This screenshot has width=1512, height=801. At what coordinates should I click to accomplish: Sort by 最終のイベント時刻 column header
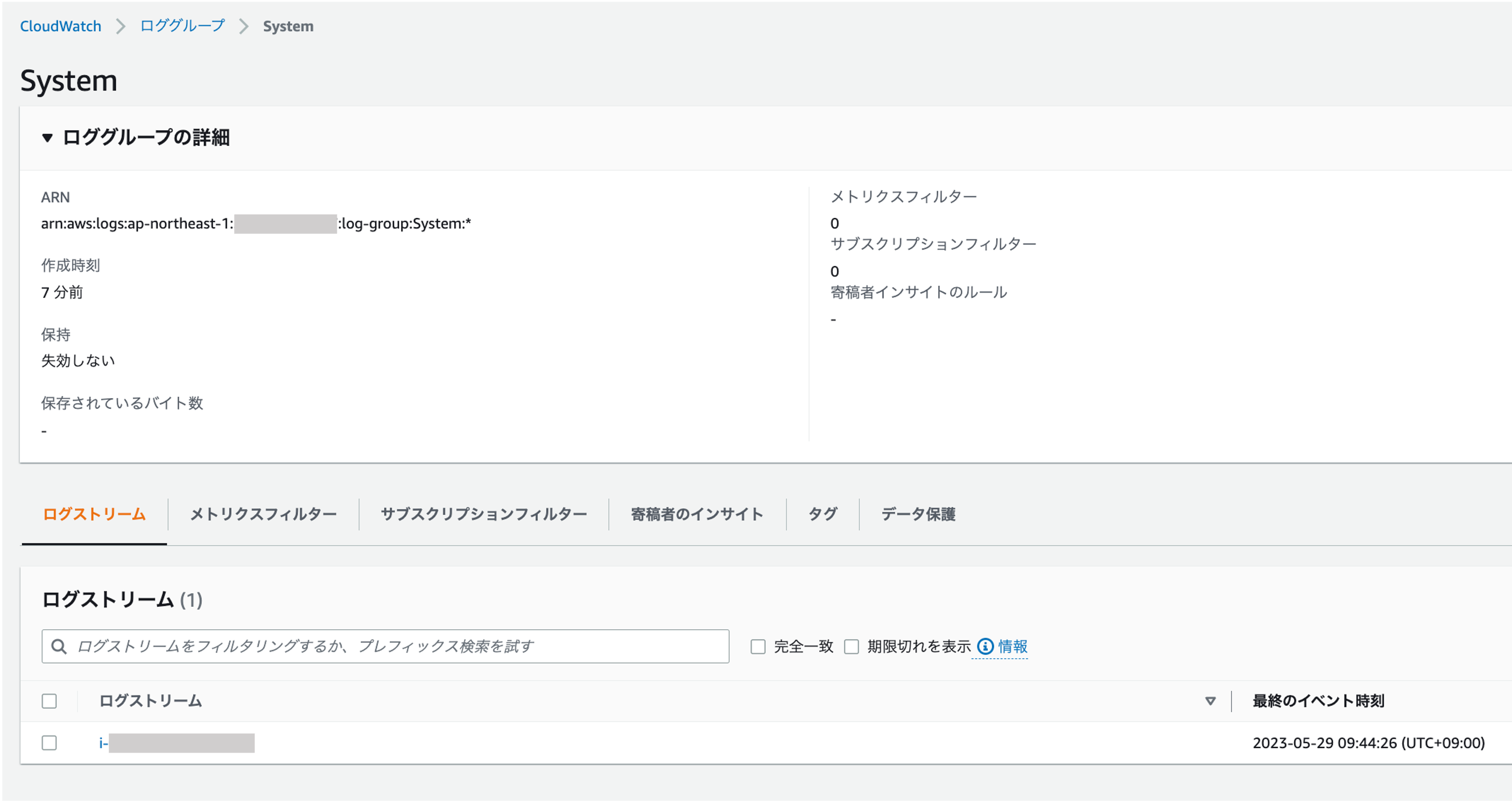tap(1318, 700)
